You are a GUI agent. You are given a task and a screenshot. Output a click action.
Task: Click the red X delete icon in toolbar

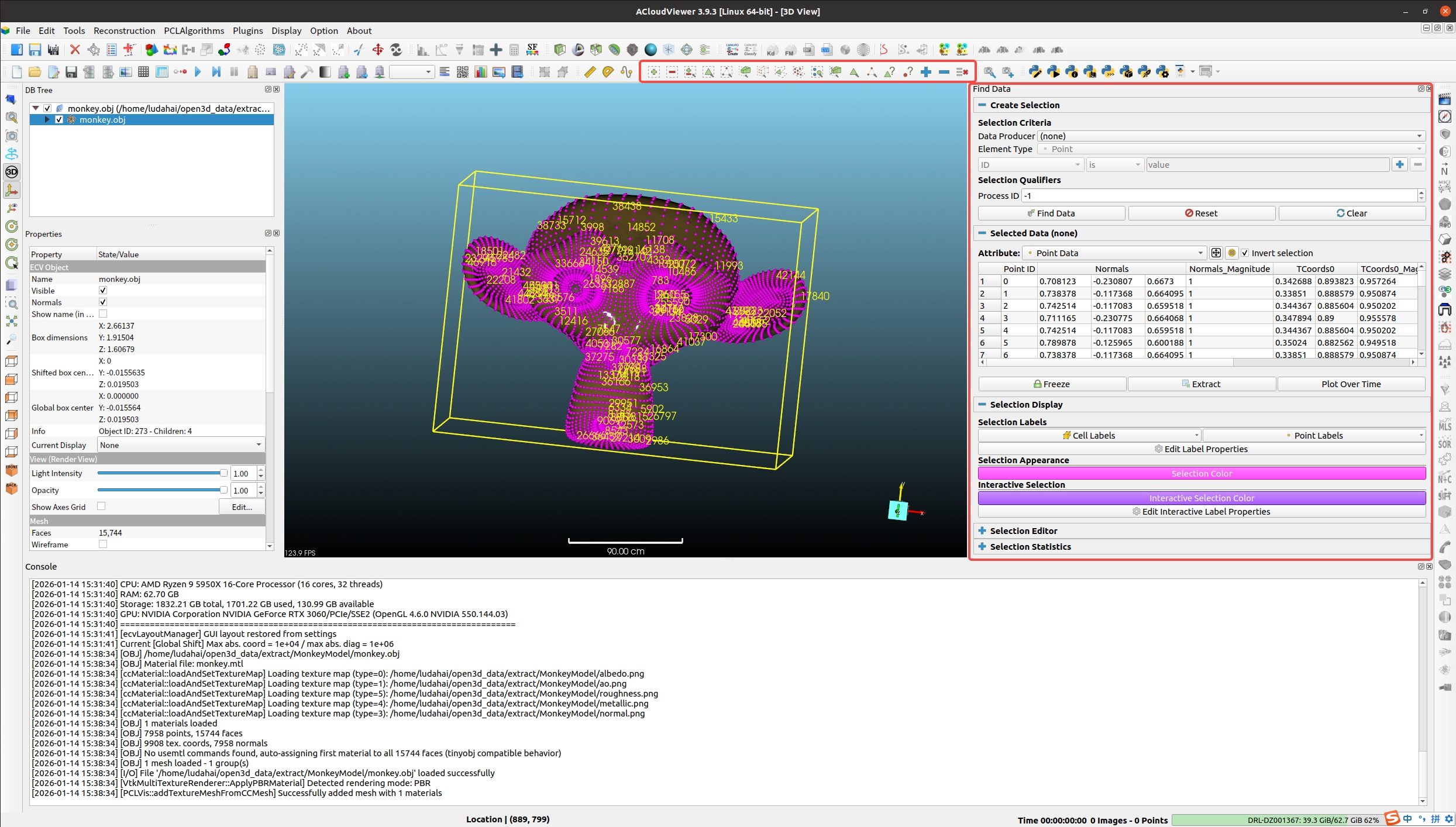pos(75,50)
